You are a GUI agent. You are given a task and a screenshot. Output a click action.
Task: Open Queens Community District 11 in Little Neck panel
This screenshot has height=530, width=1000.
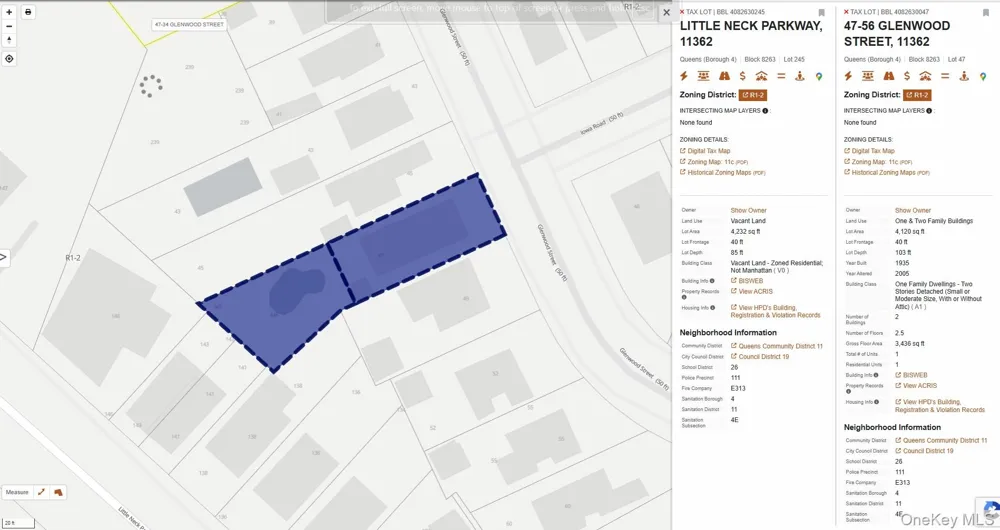777,346
